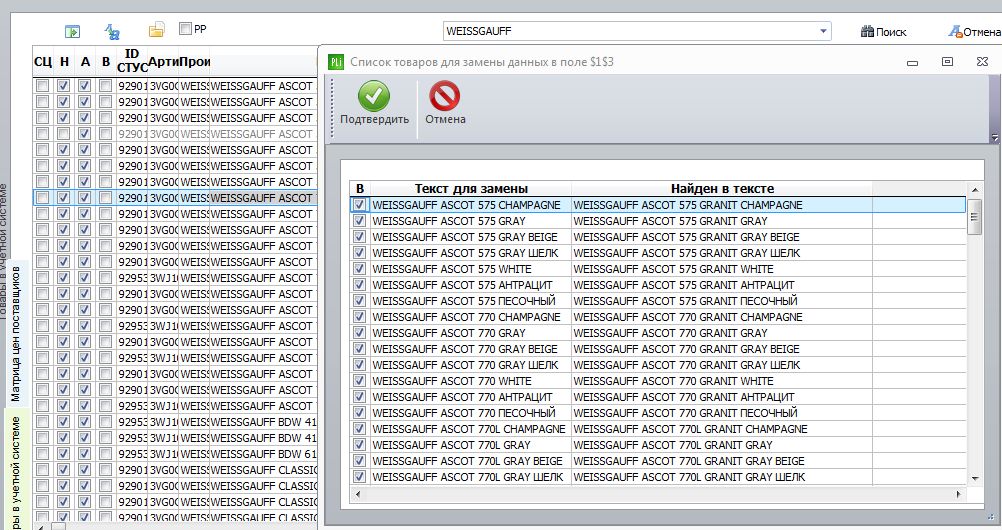The height and width of the screenshot is (530, 1002).
Task: Uncheck the ASCOT 770L GRAY ШЕЛК replacement row
Action: (360, 476)
